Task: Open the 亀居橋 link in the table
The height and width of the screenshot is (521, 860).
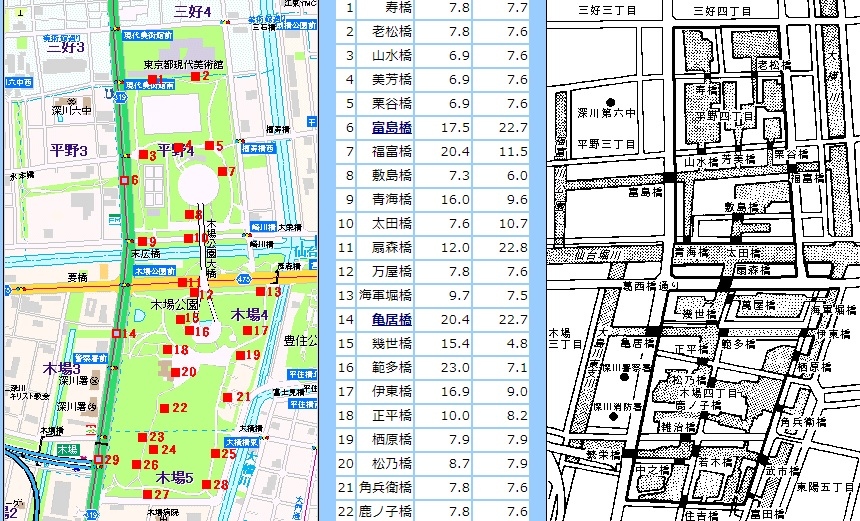Action: click(x=392, y=319)
